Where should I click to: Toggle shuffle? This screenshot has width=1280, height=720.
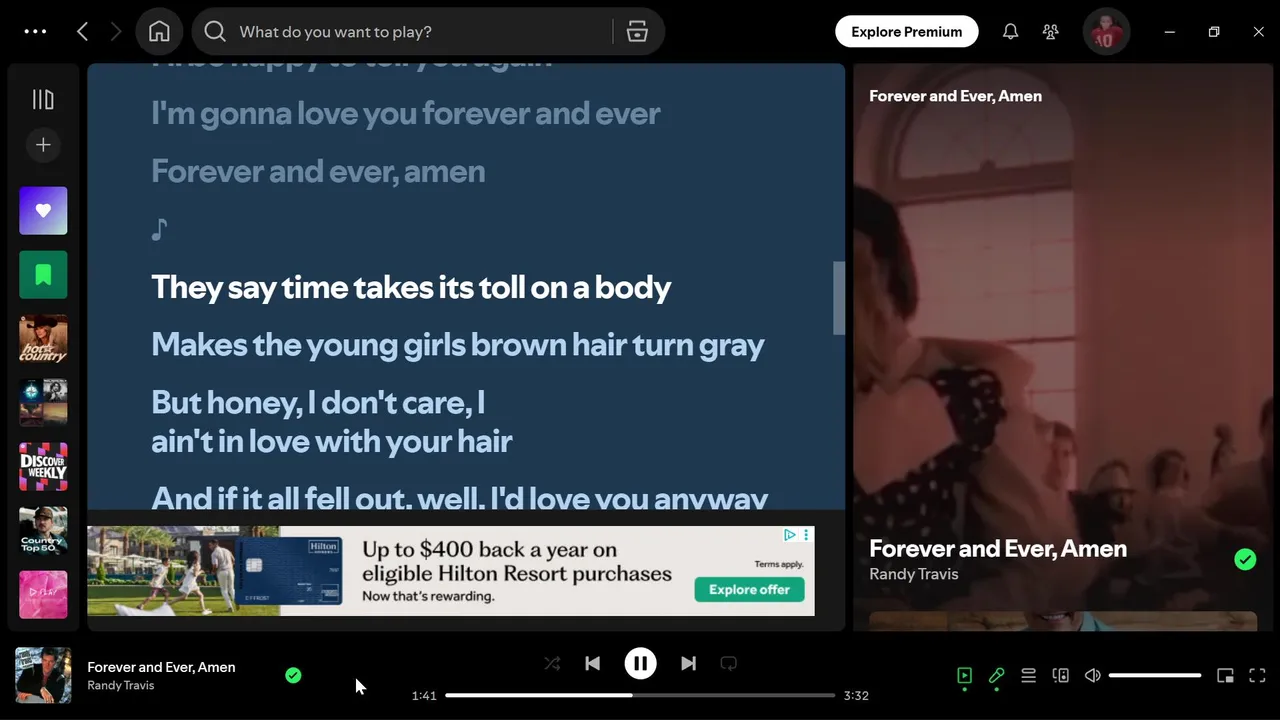(x=552, y=663)
